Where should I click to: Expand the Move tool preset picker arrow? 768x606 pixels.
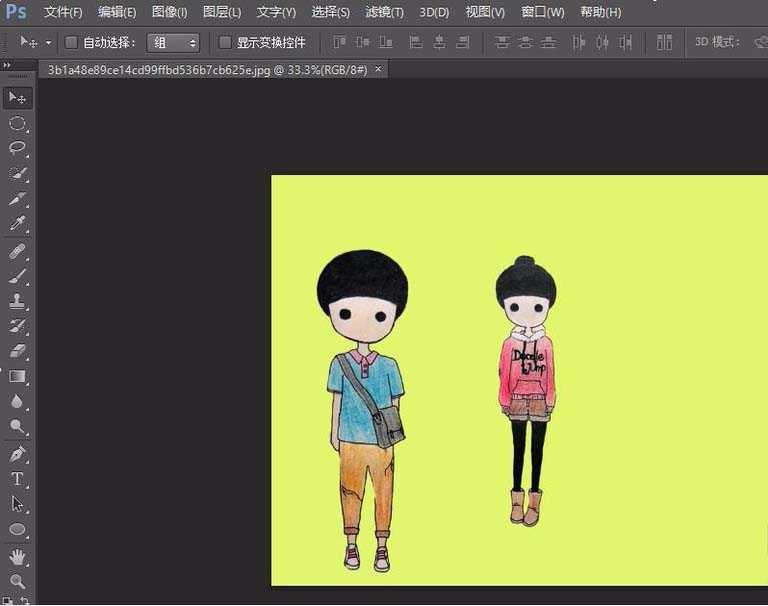click(48, 43)
